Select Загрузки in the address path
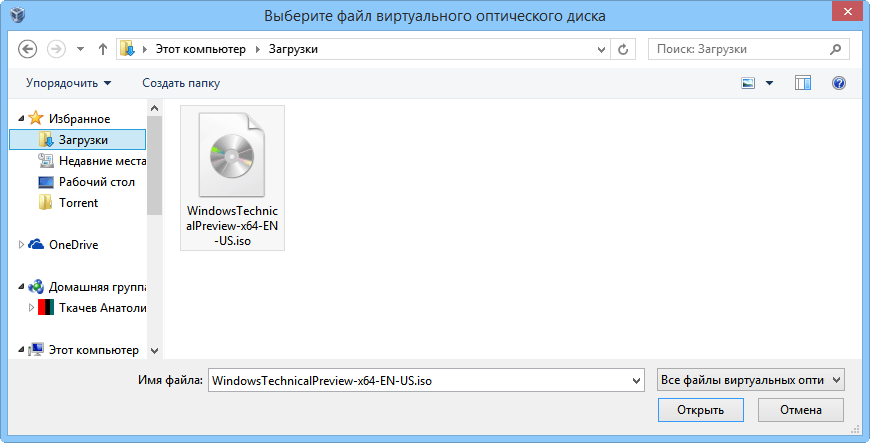The image size is (870, 443). pyautogui.click(x=293, y=49)
